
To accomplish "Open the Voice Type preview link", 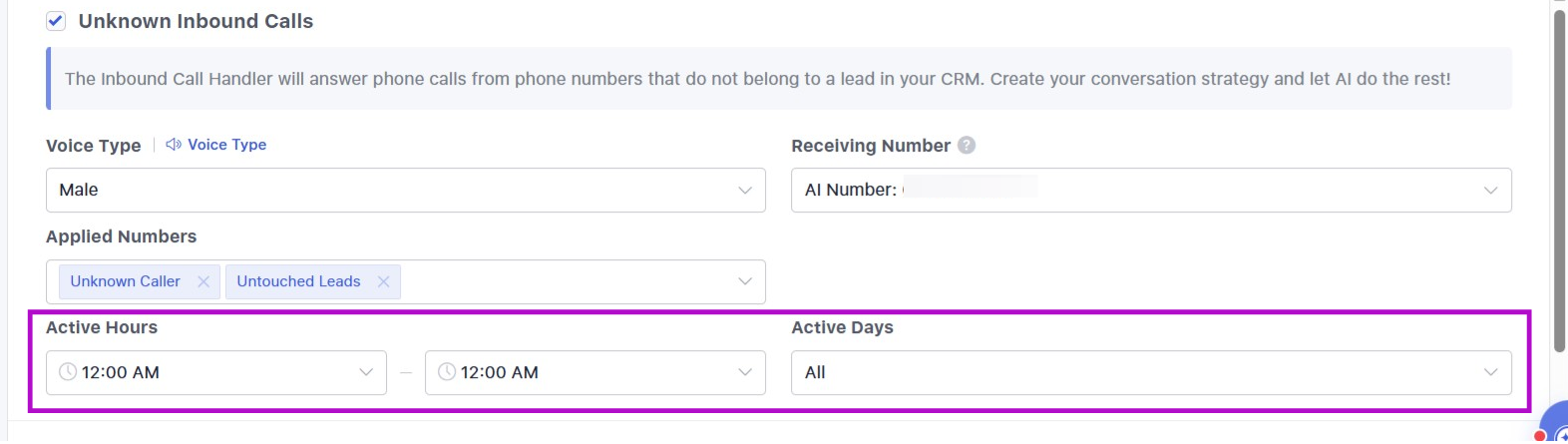I will click(x=226, y=145).
